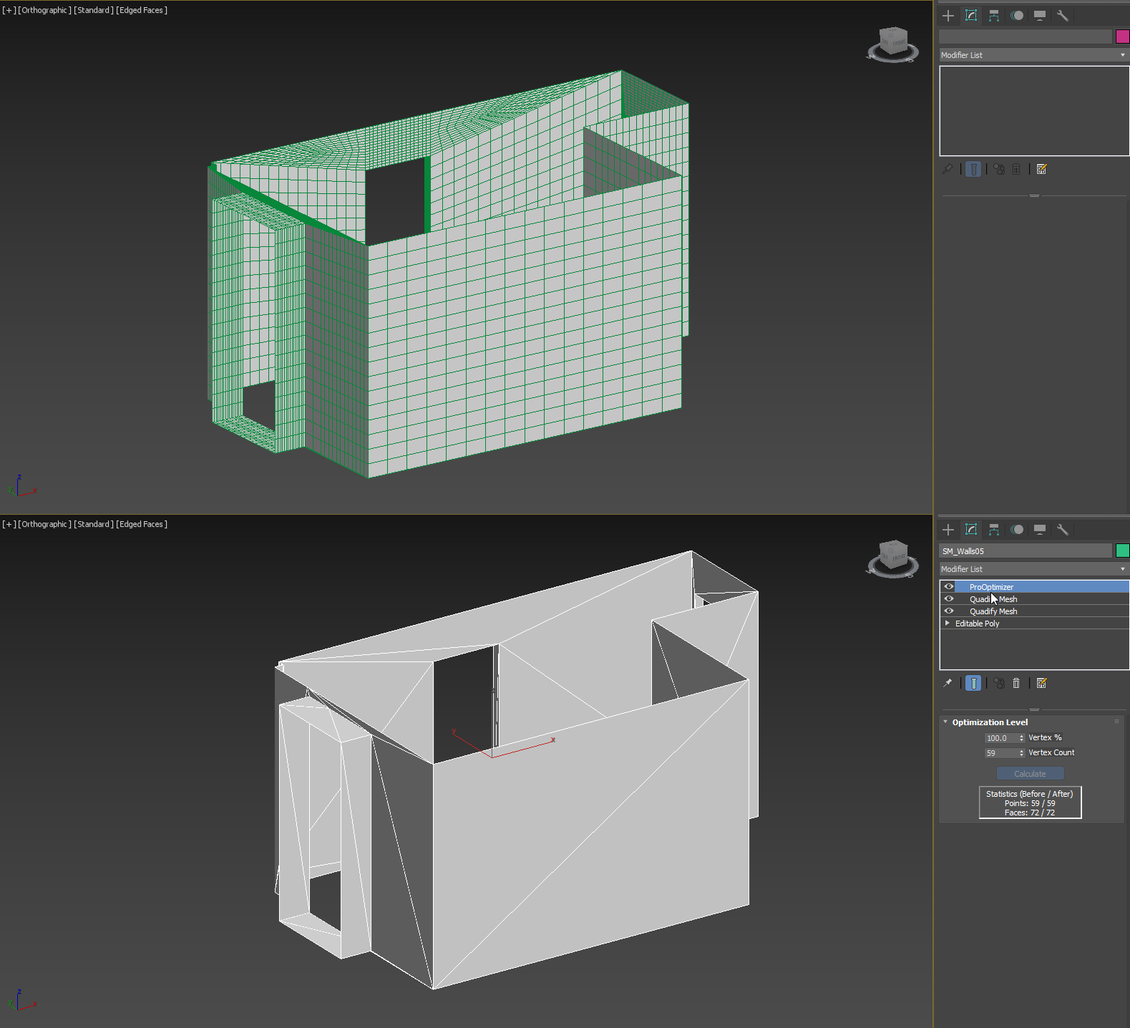Click Display tab icon in magenta-swatch command panel

[x=1040, y=16]
